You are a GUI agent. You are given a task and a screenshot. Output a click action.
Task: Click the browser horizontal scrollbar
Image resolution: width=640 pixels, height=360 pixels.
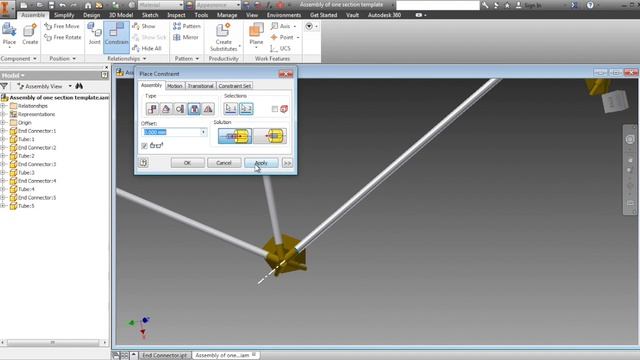coord(53,342)
